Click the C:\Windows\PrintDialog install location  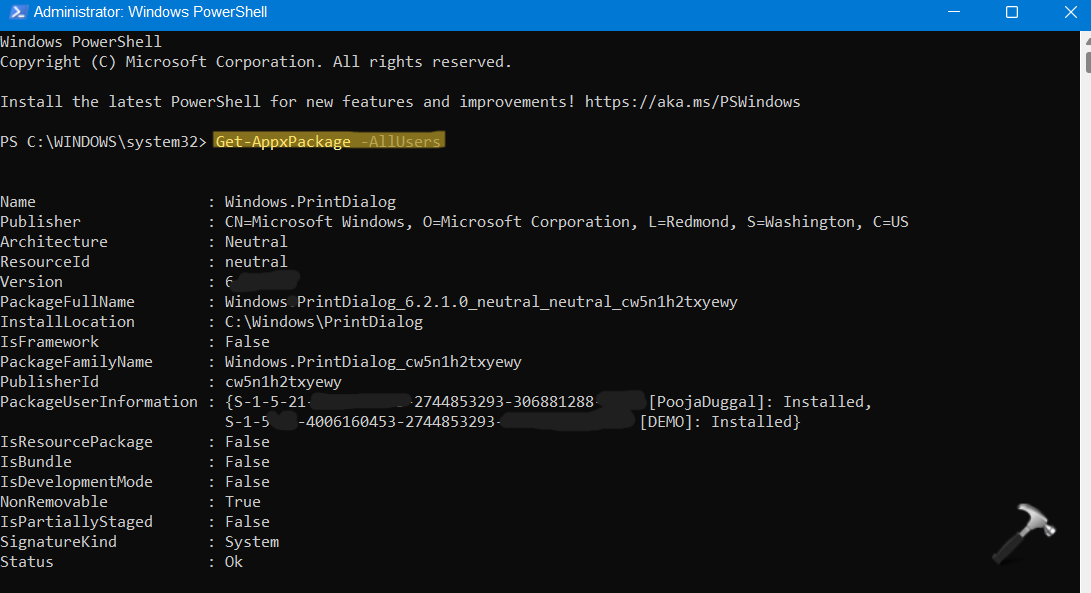pyautogui.click(x=323, y=322)
